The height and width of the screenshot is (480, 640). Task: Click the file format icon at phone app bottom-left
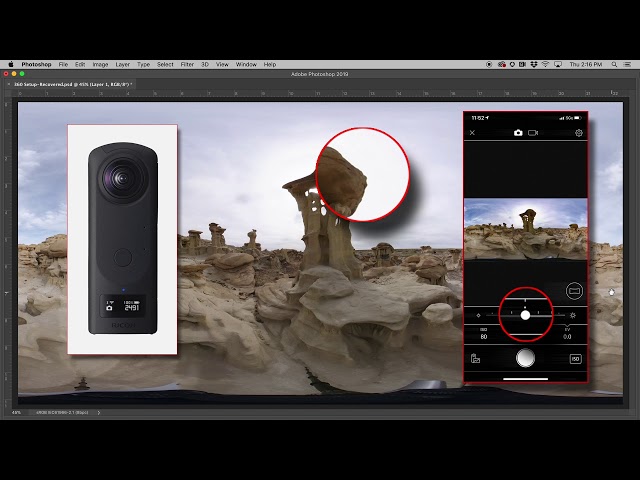pos(476,359)
